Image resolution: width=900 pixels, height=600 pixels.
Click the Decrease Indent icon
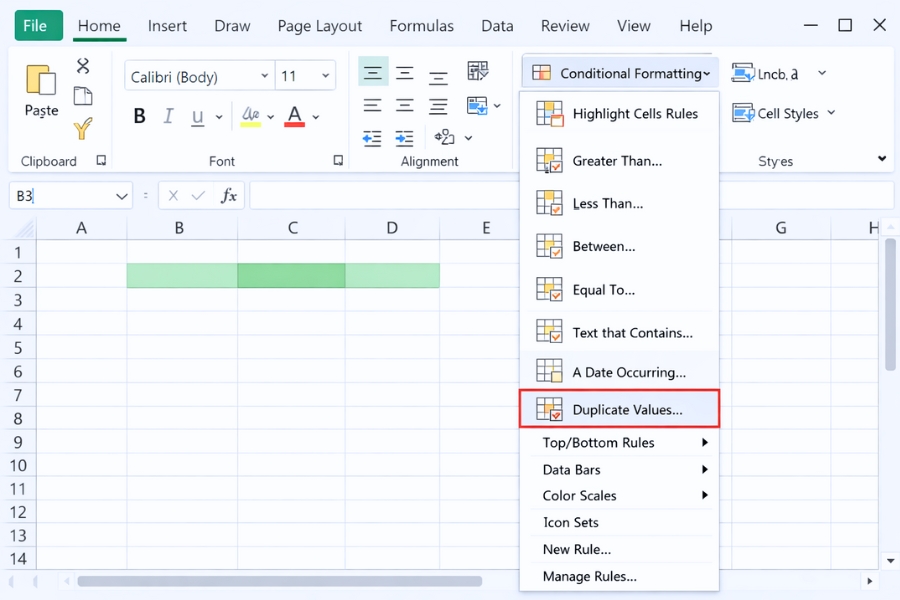click(372, 140)
